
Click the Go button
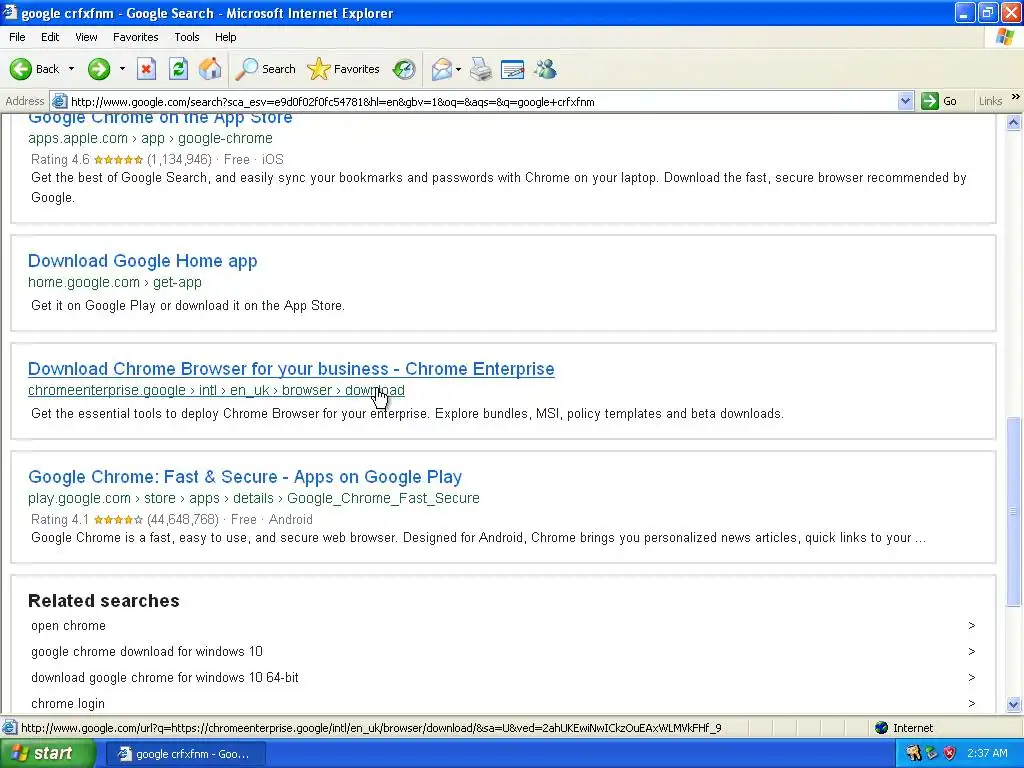(939, 101)
